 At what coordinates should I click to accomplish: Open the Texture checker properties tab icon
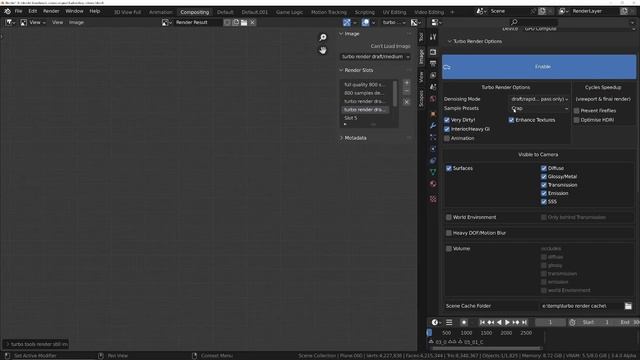[x=433, y=199]
